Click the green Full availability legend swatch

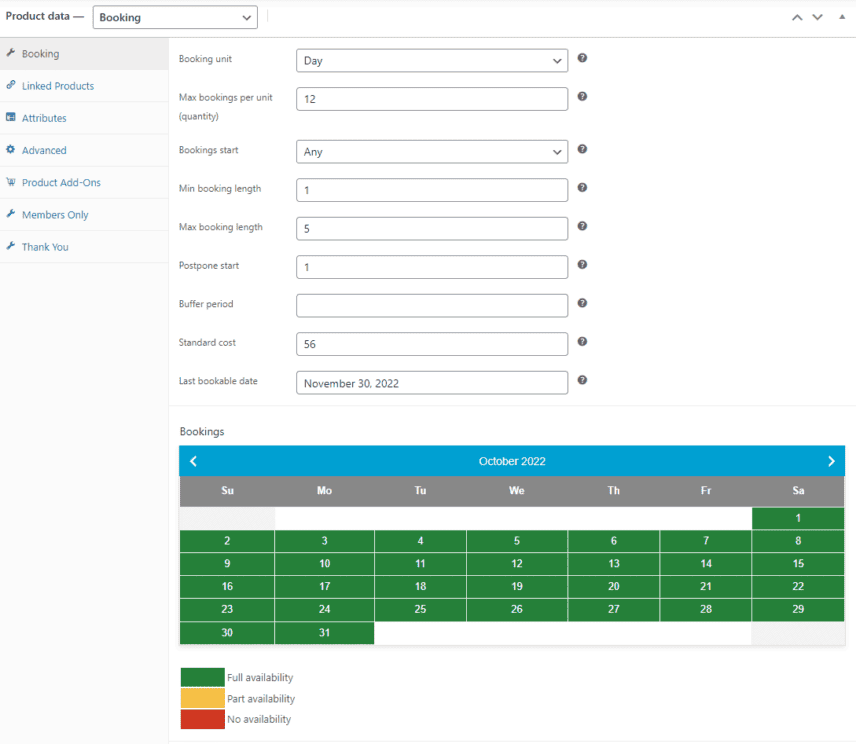pos(202,677)
